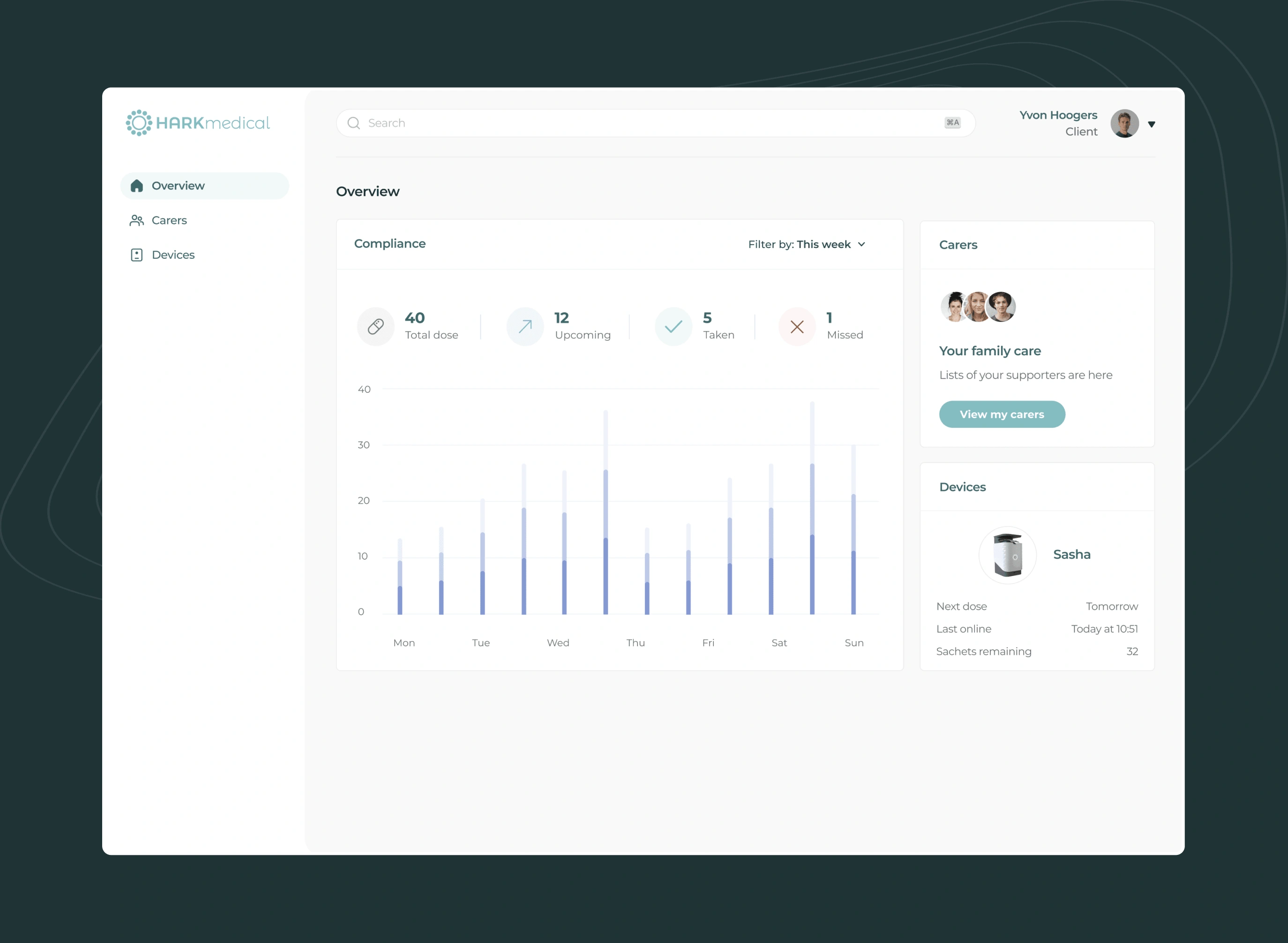Click the Today at 10:51 value
Viewport: 1288px width, 943px height.
[1104, 629]
